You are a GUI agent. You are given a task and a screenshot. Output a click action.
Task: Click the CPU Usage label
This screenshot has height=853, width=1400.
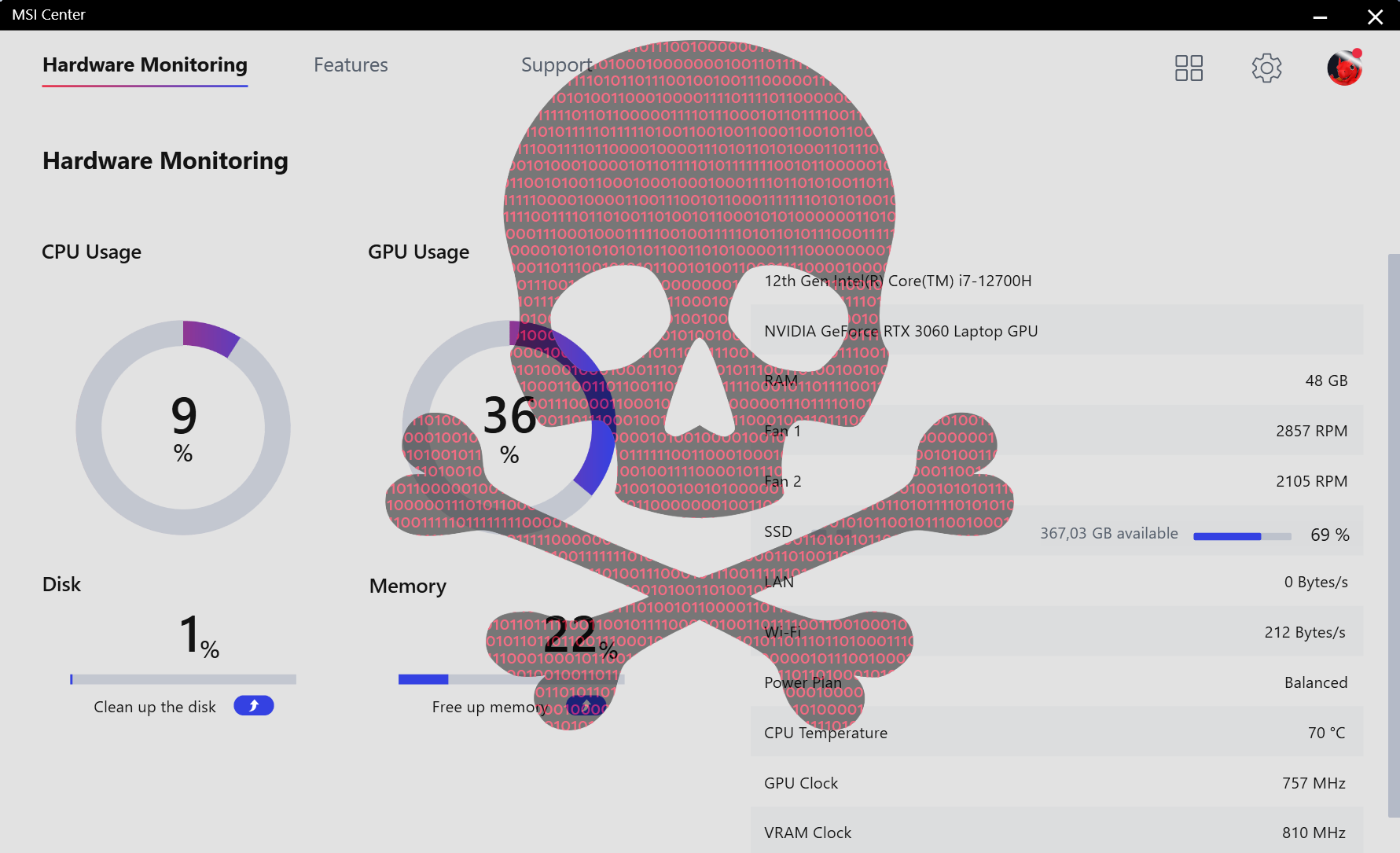click(x=91, y=252)
